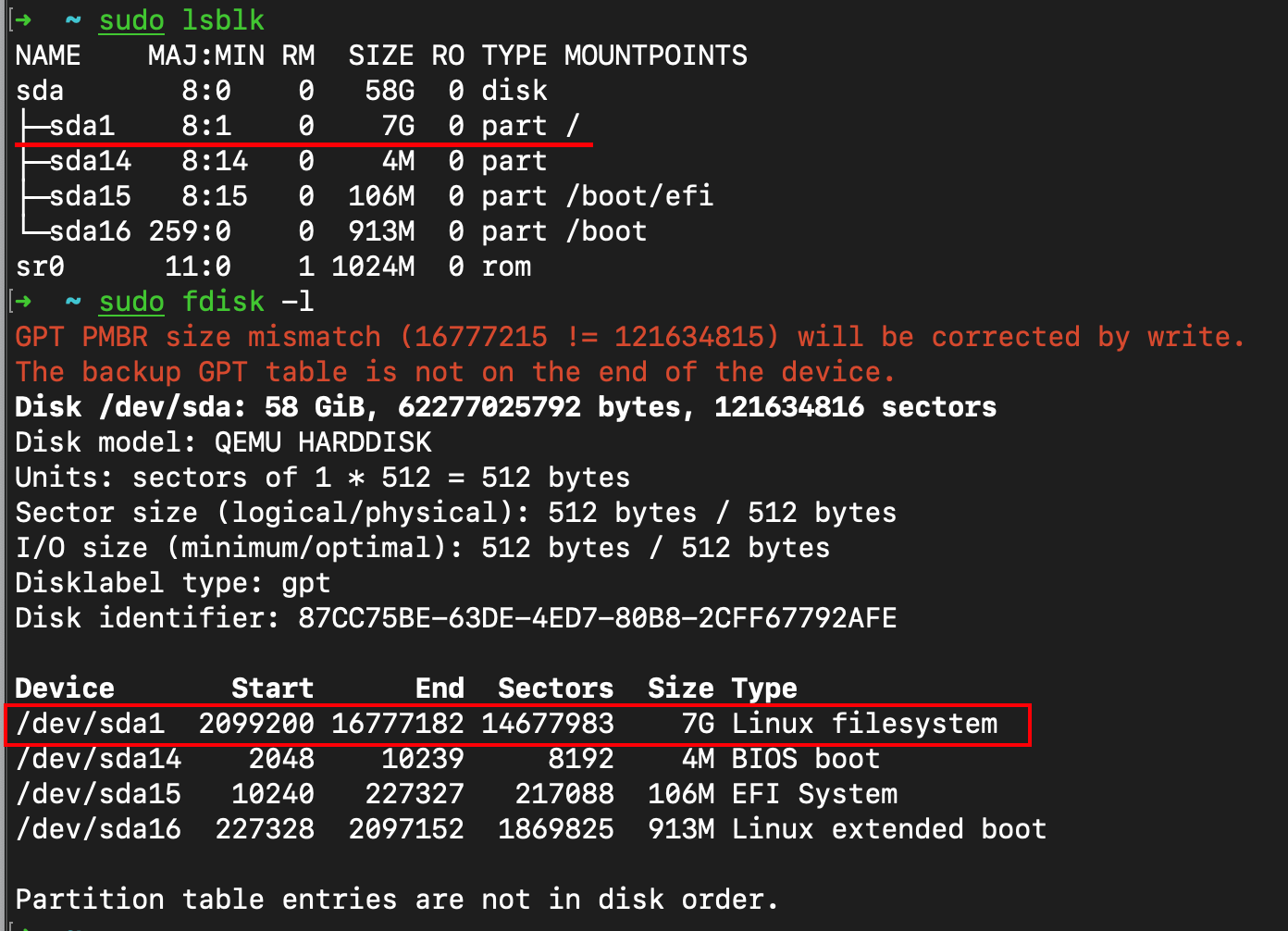This screenshot has width=1288, height=931.
Task: Click sda1 in the lsblk tree
Action: tap(81, 126)
